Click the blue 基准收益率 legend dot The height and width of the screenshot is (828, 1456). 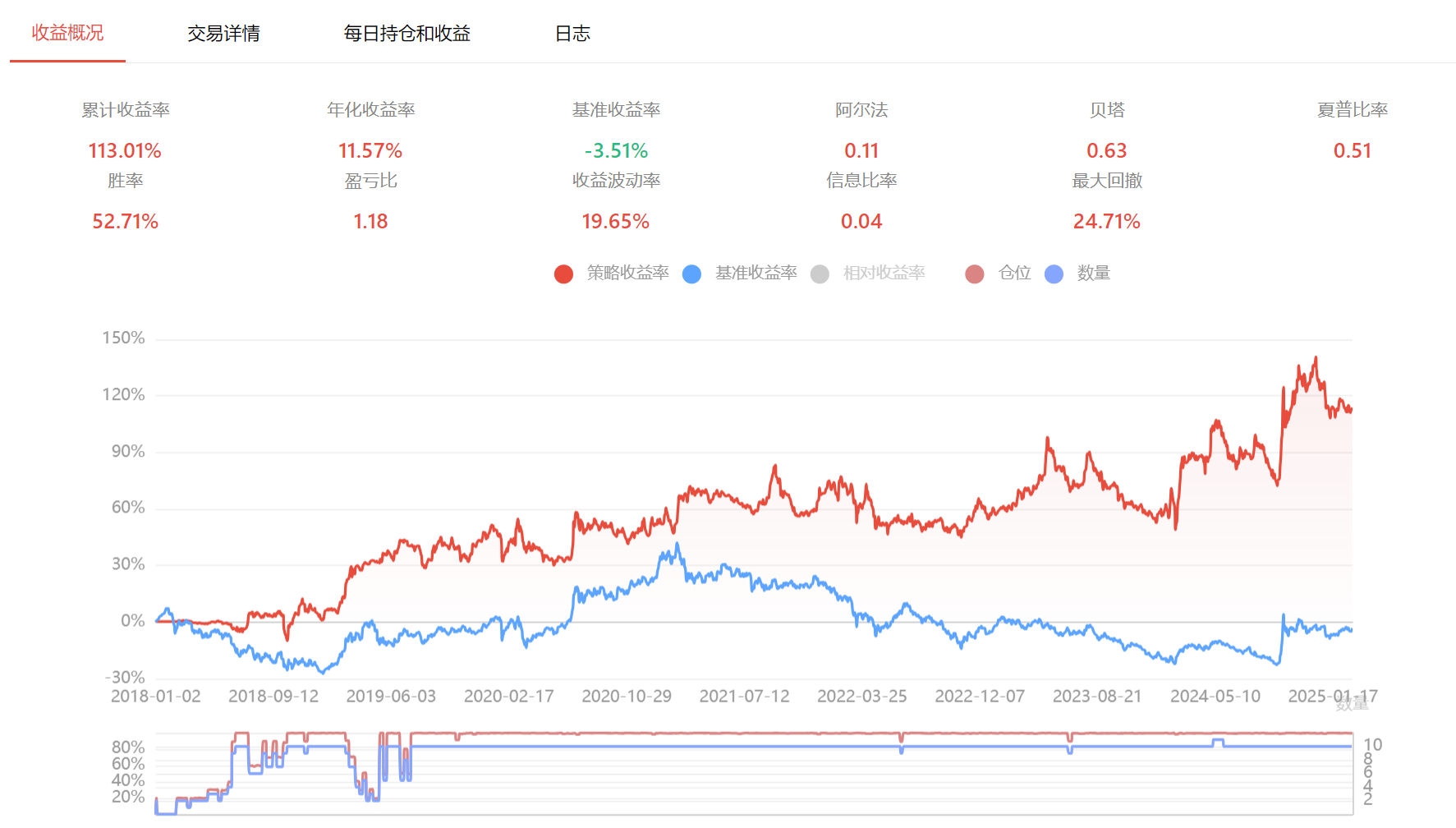pyautogui.click(x=692, y=274)
